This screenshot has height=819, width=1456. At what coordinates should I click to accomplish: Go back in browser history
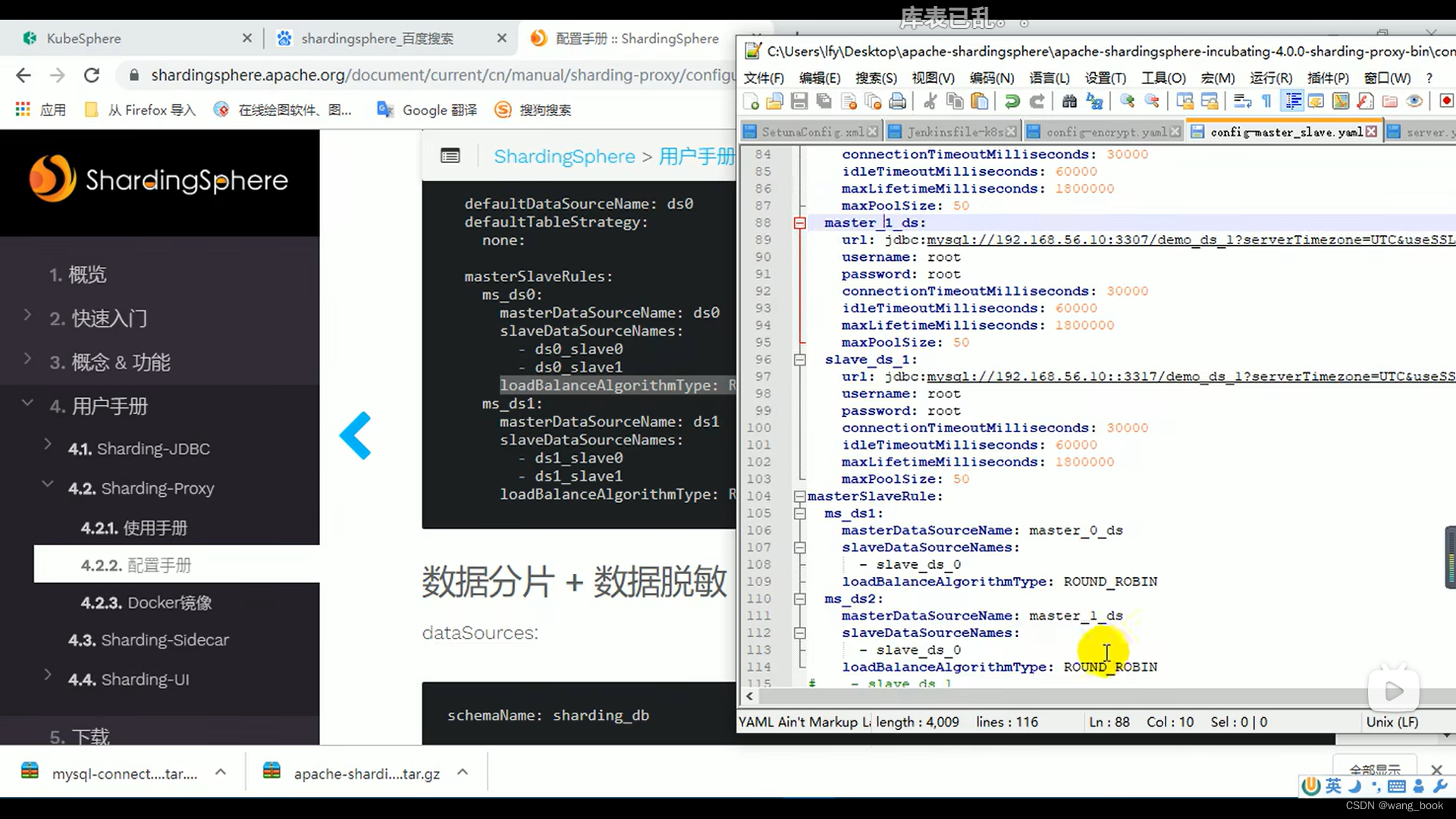(24, 75)
